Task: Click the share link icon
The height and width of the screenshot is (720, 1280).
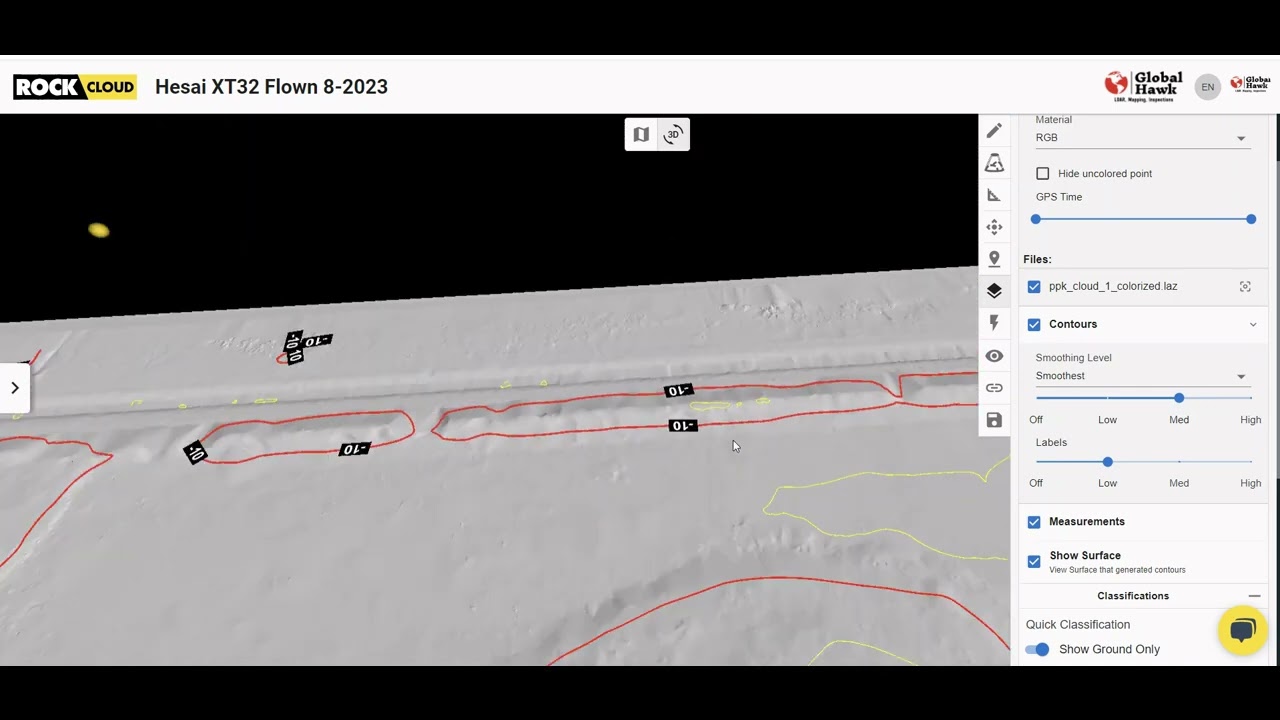Action: (x=994, y=388)
